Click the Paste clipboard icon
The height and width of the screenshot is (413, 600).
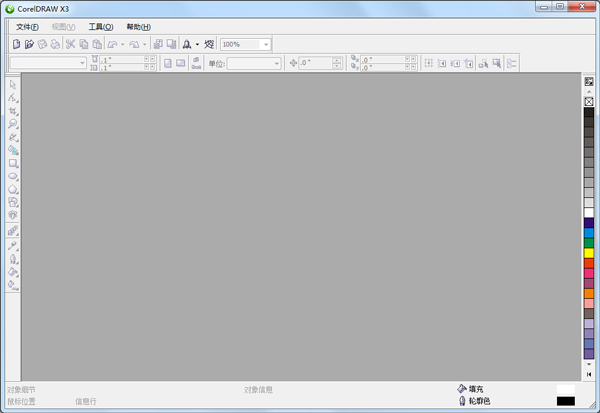pos(97,44)
